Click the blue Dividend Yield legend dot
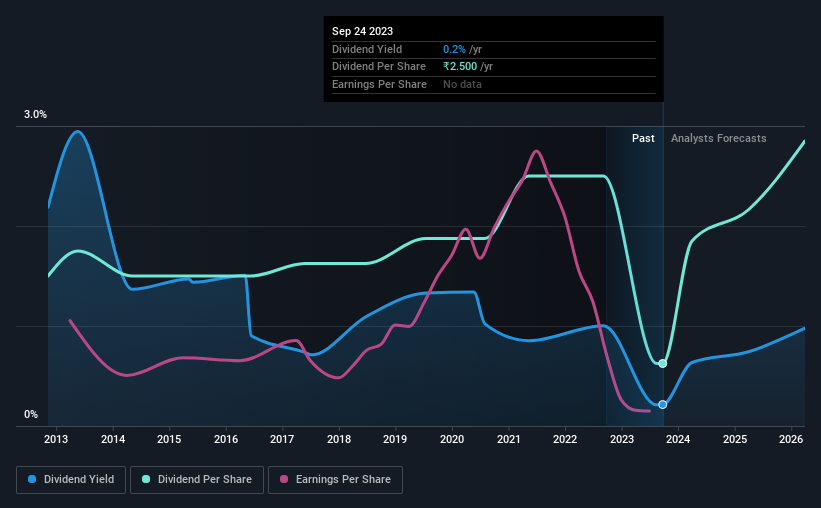821x508 pixels. (32, 479)
